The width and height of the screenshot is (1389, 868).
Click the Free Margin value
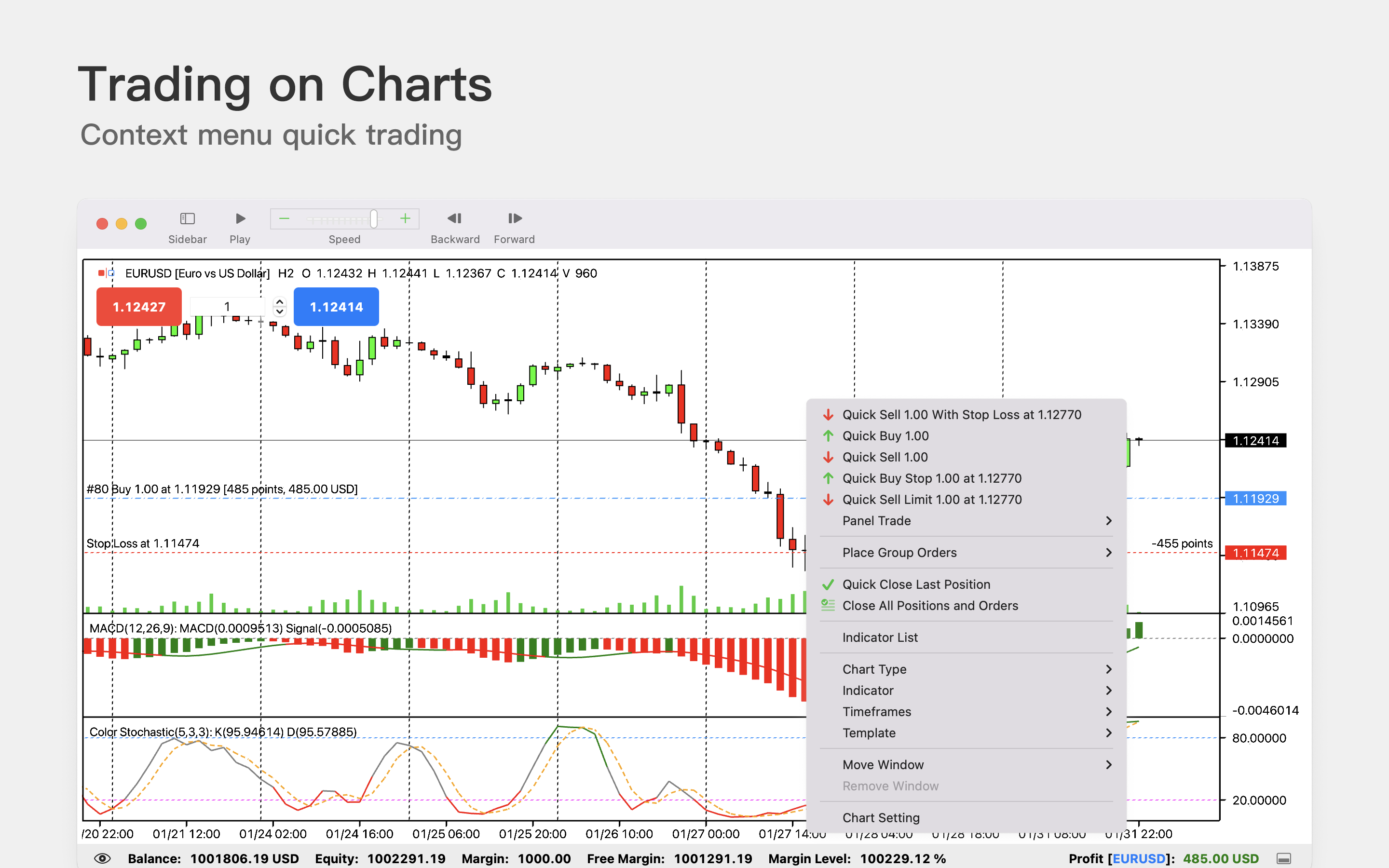(x=713, y=859)
